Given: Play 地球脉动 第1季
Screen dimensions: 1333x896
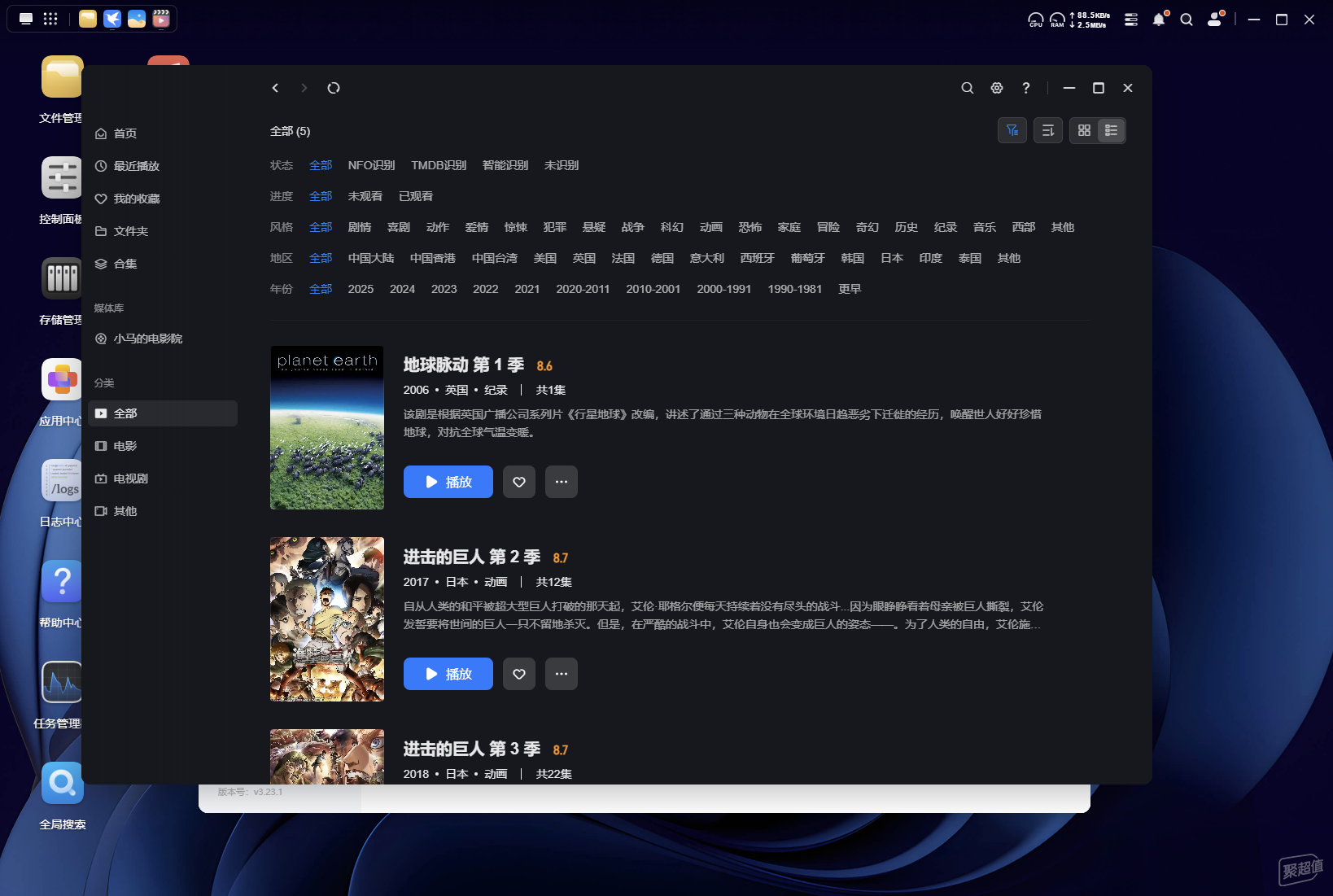Looking at the screenshot, I should click(x=448, y=482).
